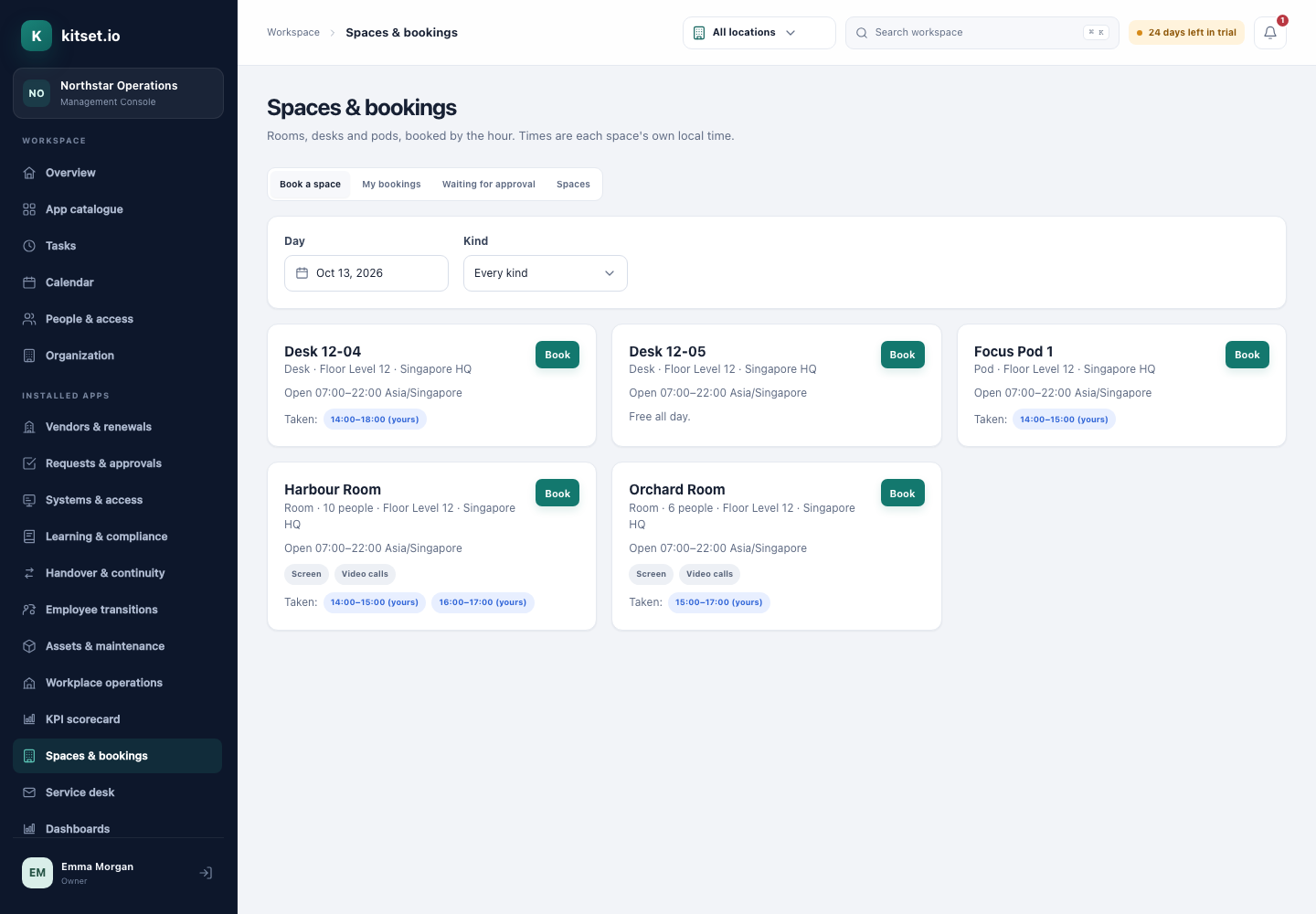The height and width of the screenshot is (914, 1316).
Task: Open Northstar Operations workspace switcher
Action: [118, 93]
